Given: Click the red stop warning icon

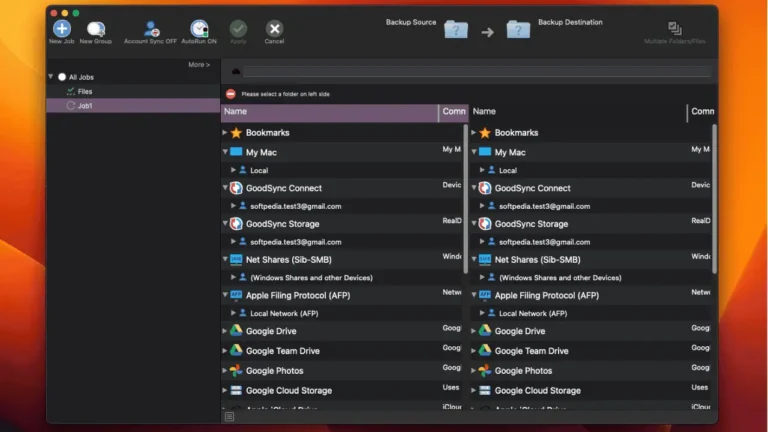Looking at the screenshot, I should 231,94.
